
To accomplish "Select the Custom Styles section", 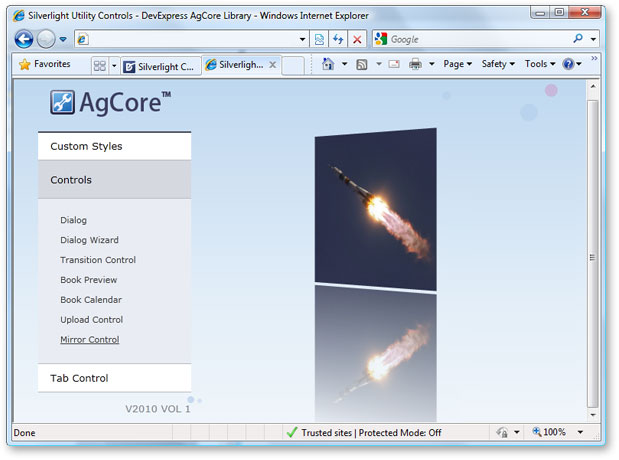I will pos(114,146).
